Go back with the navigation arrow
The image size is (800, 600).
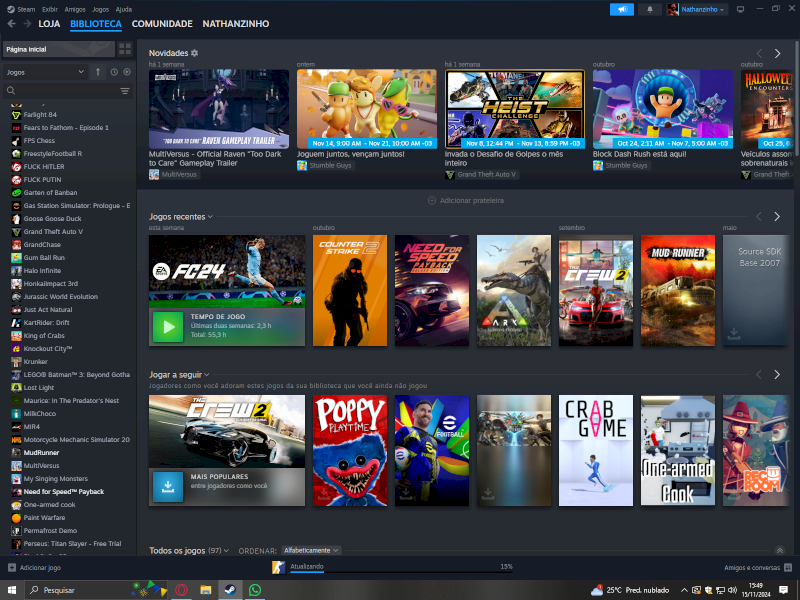11,23
